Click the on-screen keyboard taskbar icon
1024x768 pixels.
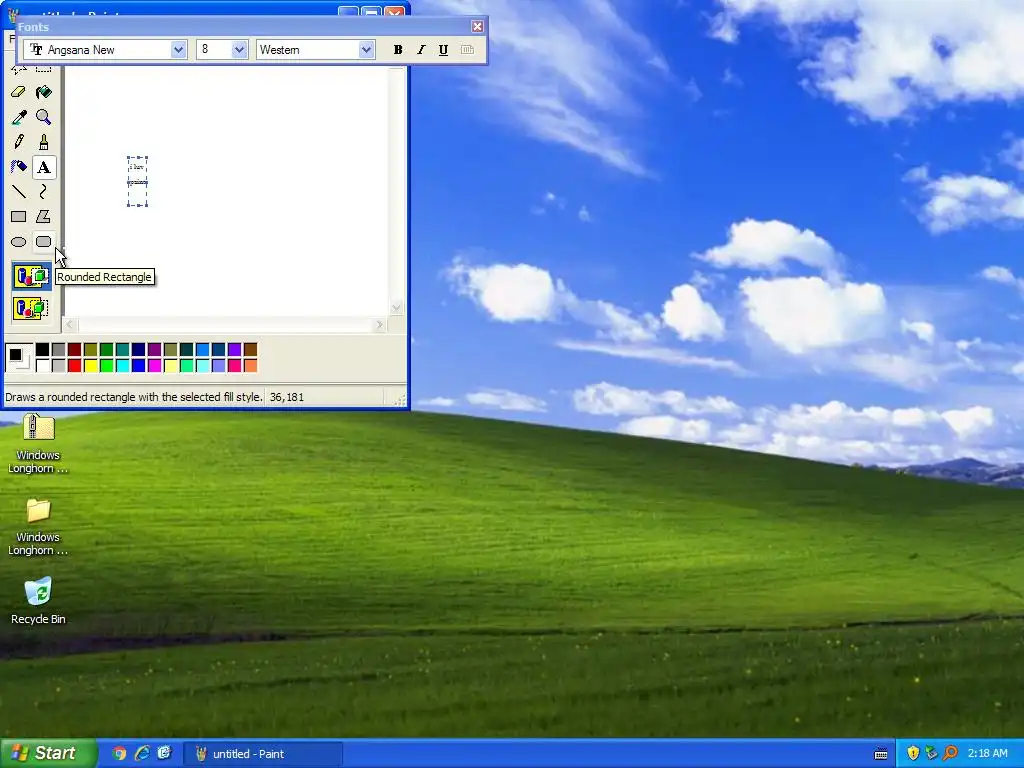tap(881, 754)
